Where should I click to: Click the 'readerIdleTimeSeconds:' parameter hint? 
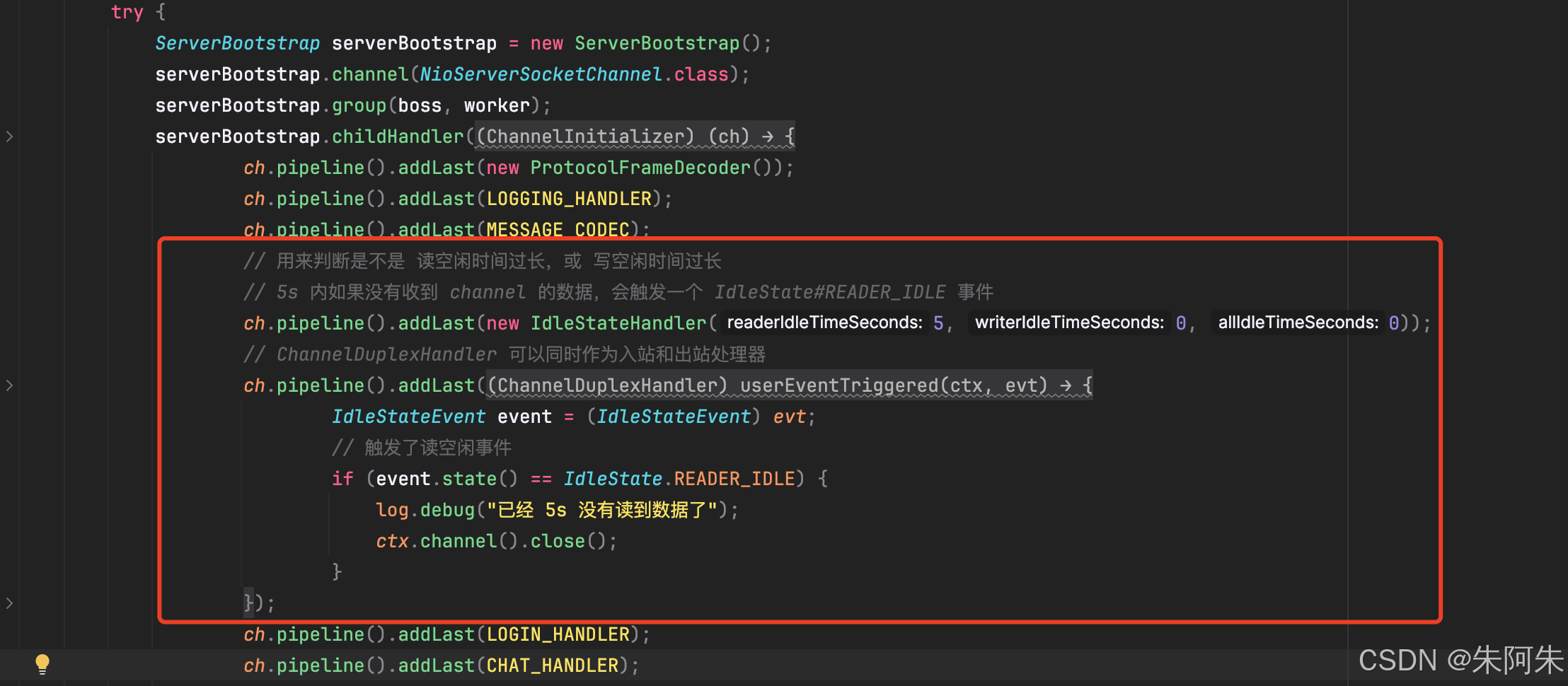click(x=824, y=322)
